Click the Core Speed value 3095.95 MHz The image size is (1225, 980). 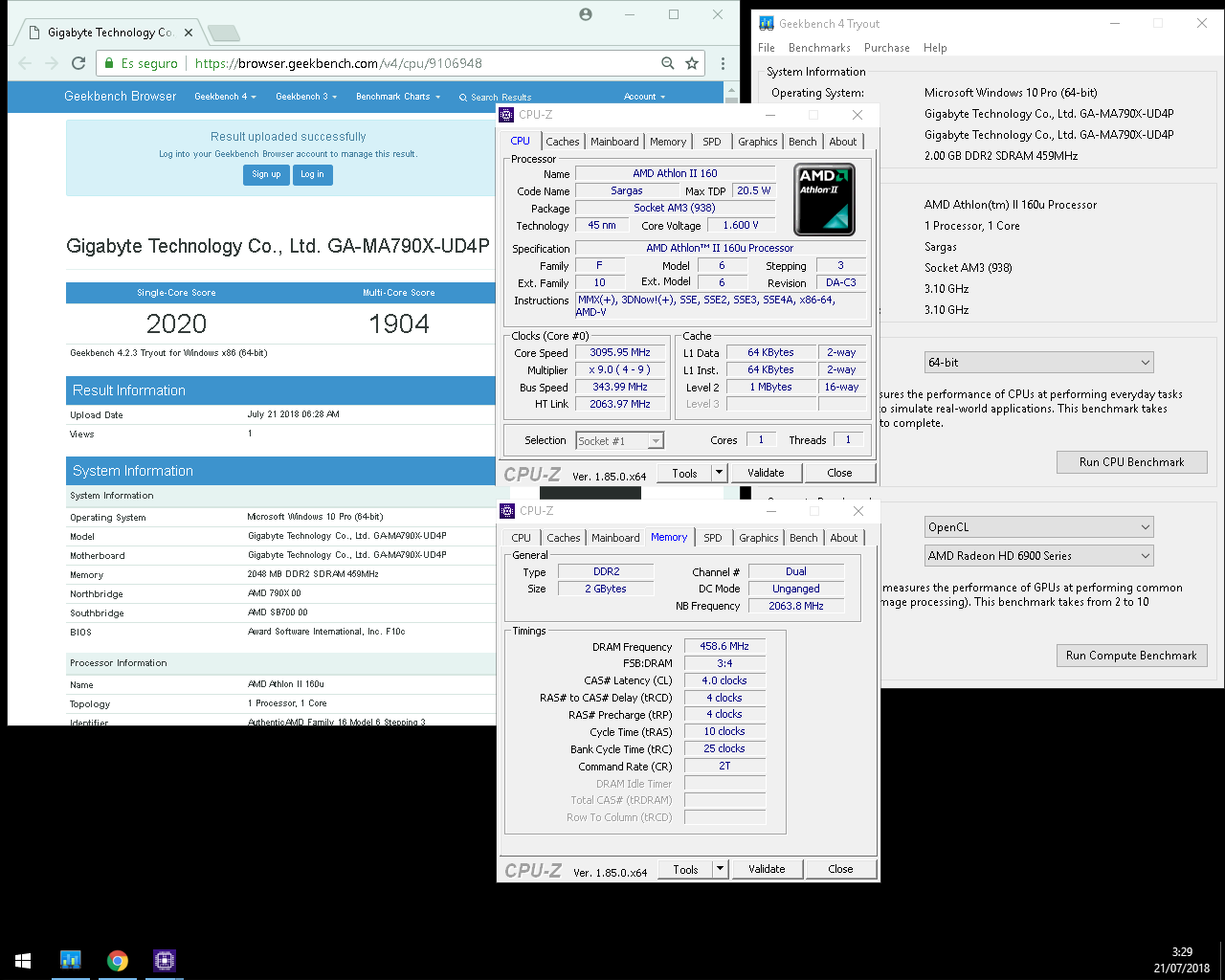tap(620, 352)
